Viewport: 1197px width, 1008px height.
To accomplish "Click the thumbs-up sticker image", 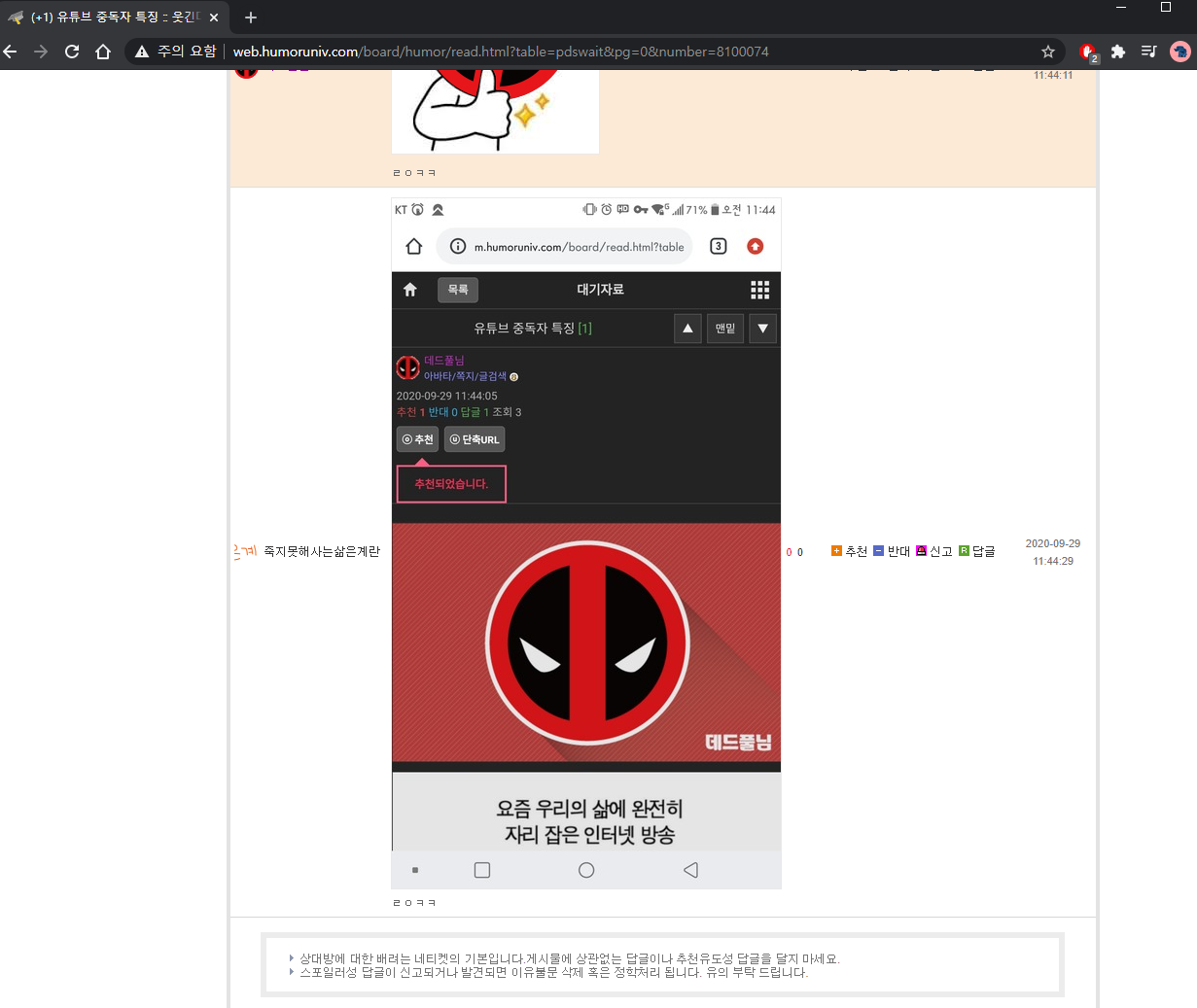I will 495,111.
